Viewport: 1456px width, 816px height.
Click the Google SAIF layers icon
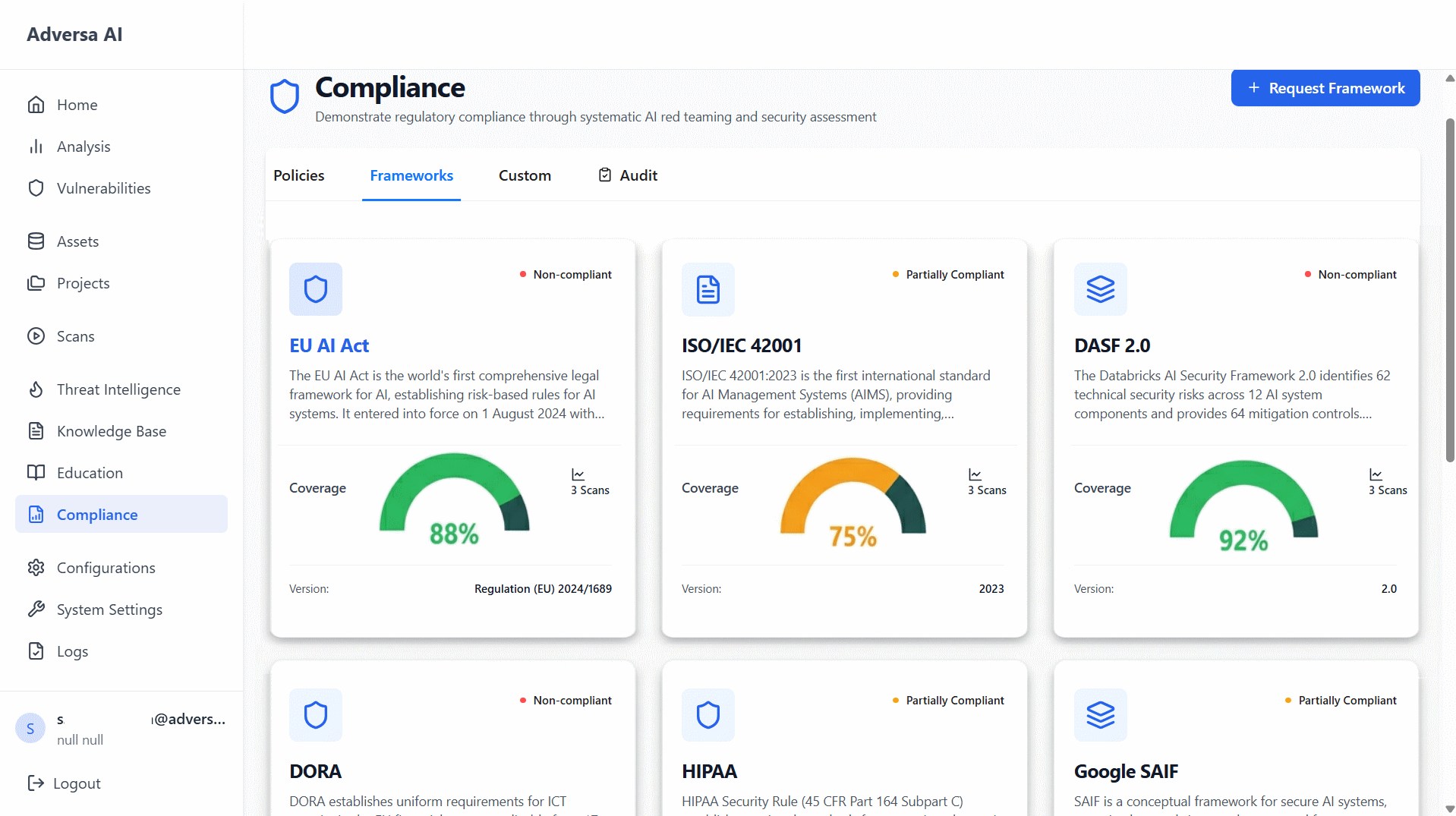pos(1100,714)
